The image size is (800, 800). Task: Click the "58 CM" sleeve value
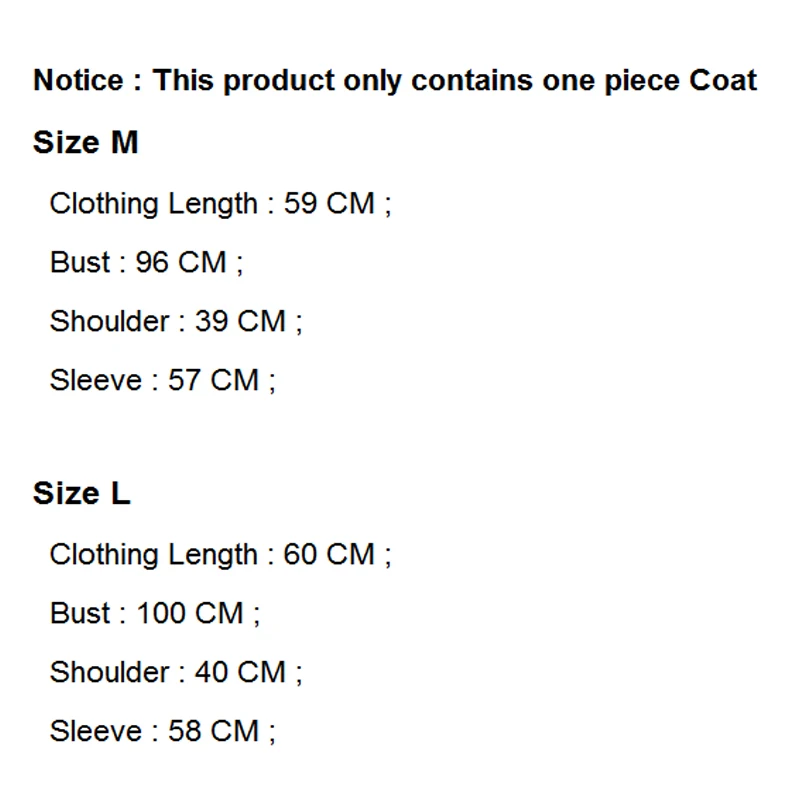(x=213, y=730)
